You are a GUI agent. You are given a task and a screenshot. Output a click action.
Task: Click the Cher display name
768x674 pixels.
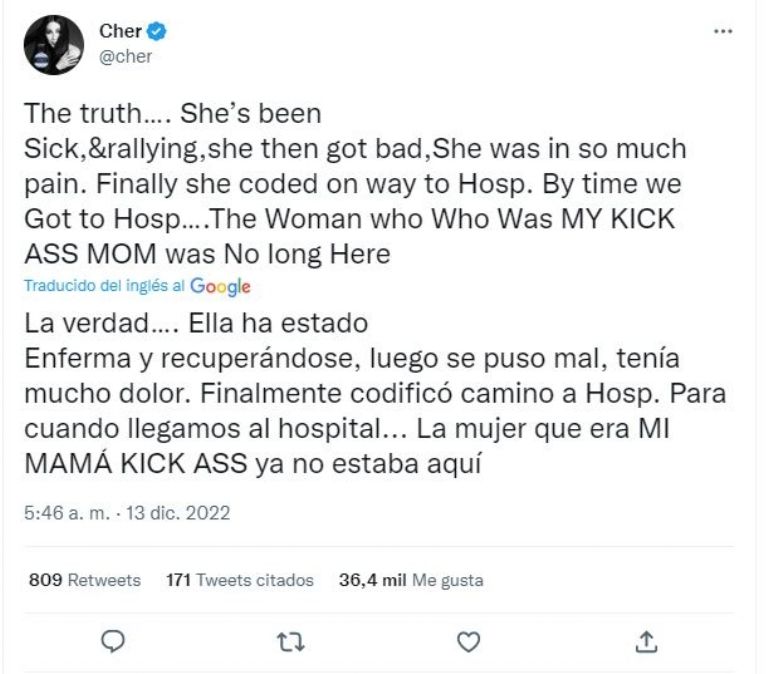coord(120,31)
